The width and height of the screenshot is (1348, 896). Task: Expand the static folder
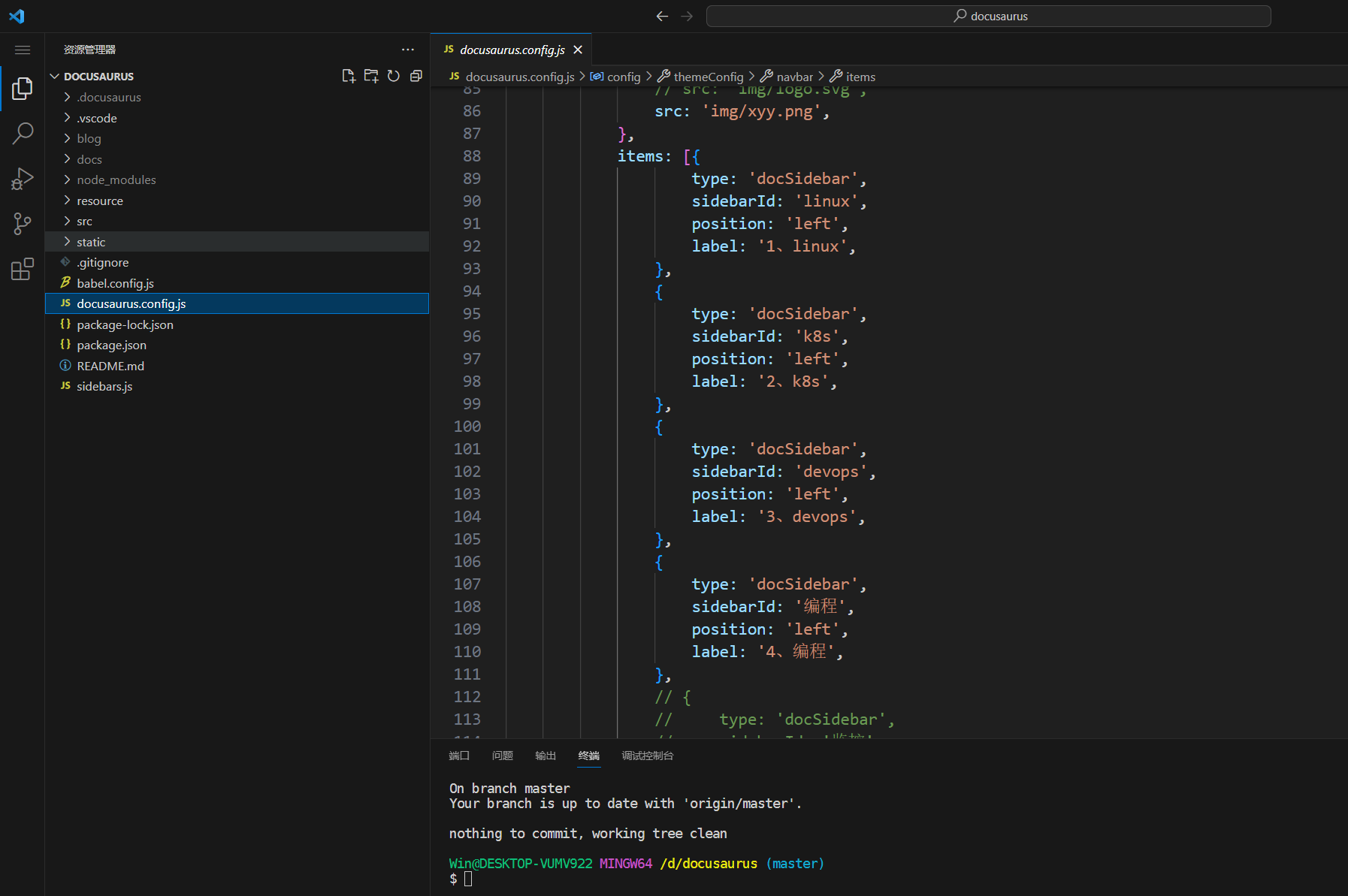[x=237, y=242]
